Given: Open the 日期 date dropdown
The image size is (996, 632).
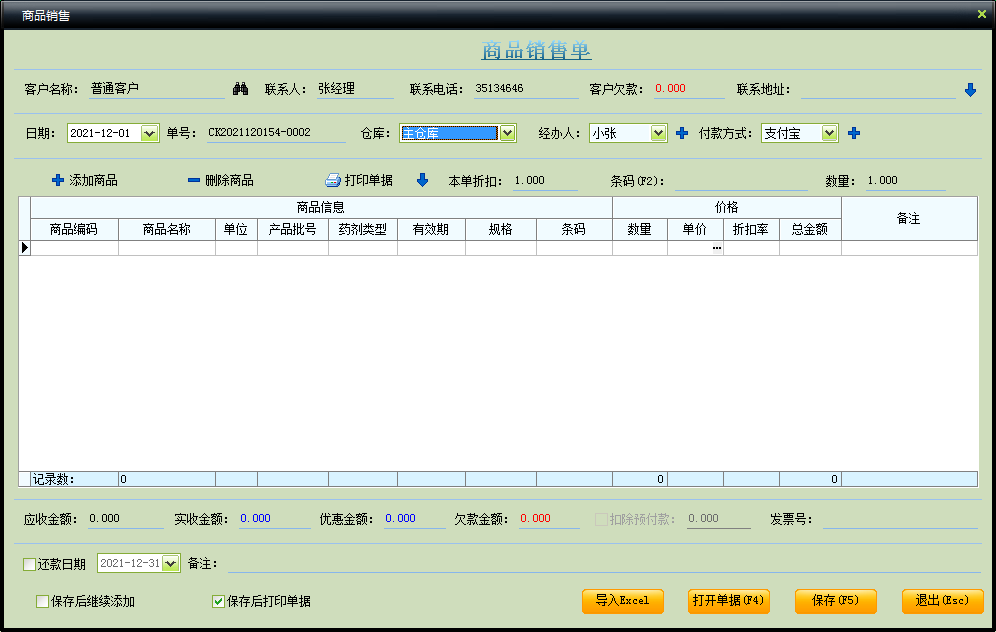Looking at the screenshot, I should point(149,133).
